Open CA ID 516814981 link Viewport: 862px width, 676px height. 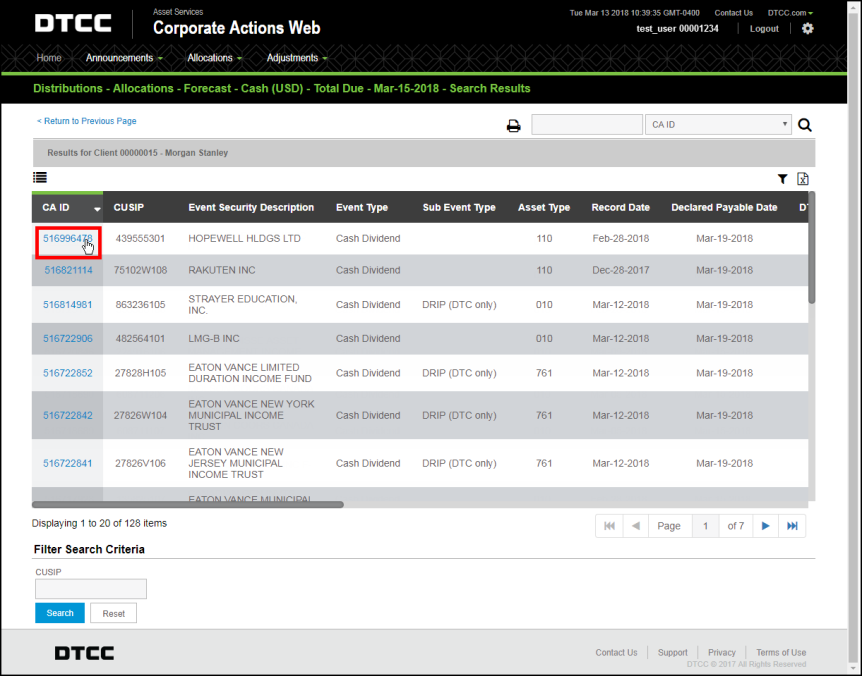tap(68, 304)
